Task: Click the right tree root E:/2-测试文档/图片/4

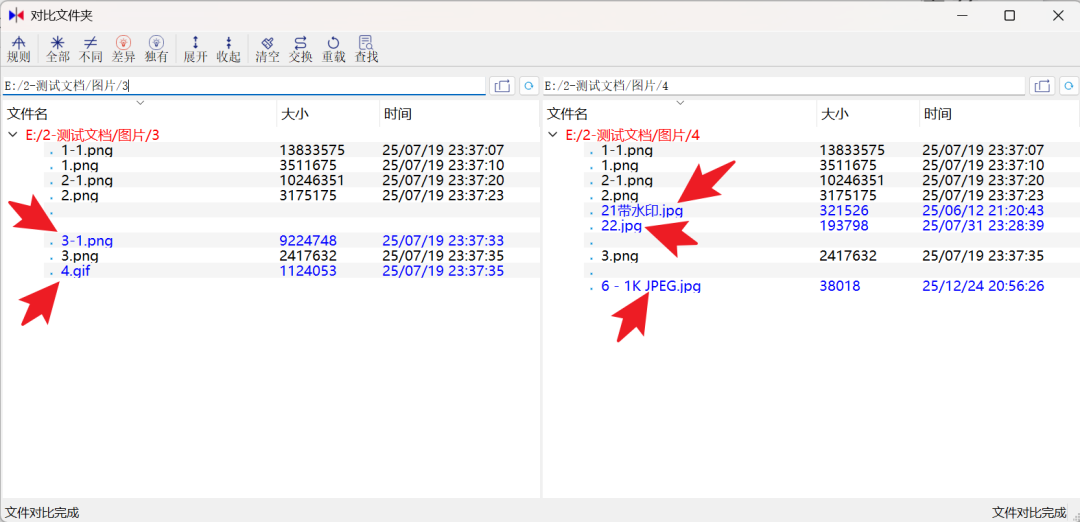Action: tap(632, 135)
